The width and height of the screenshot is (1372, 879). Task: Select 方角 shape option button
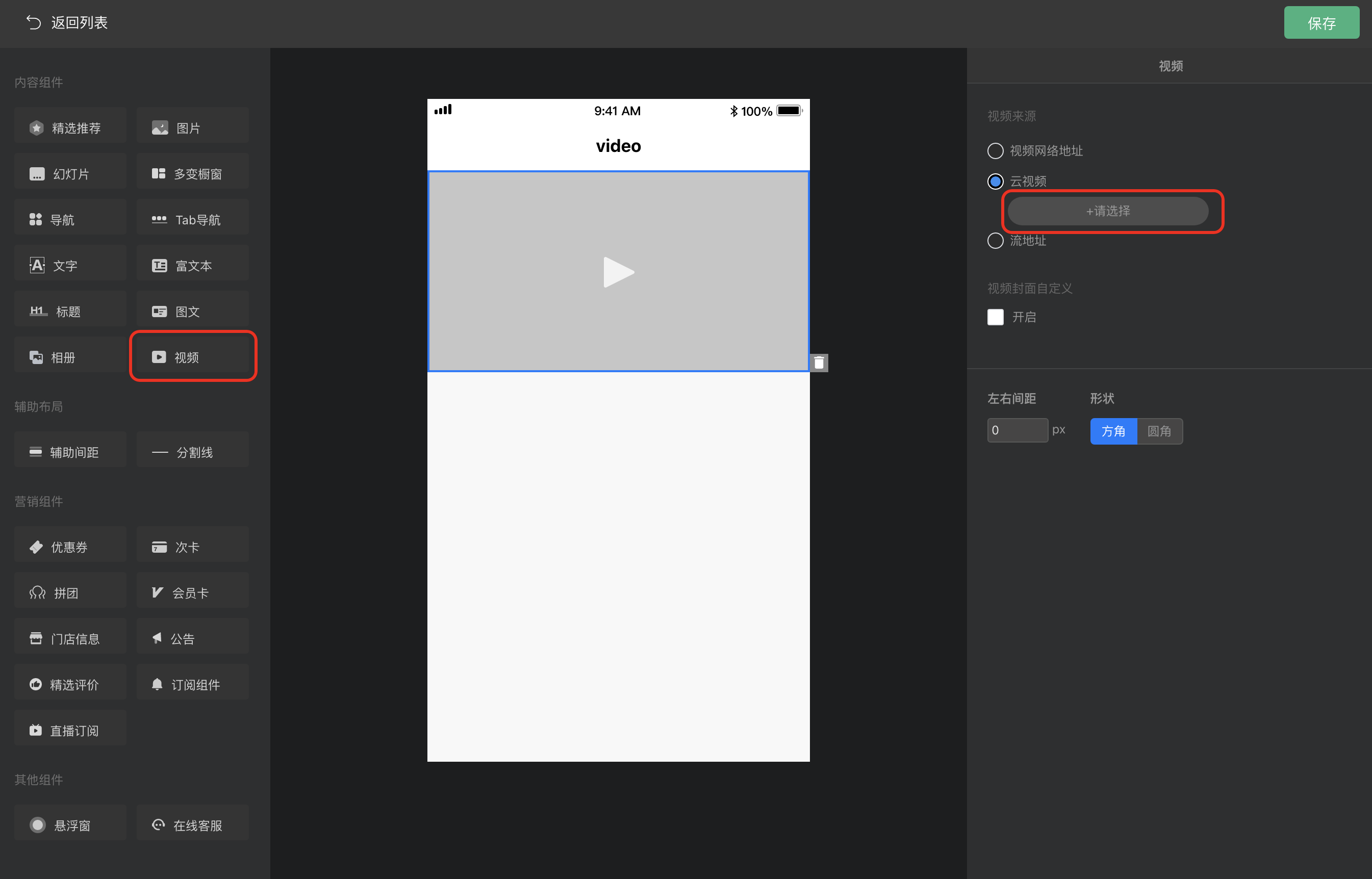[1113, 430]
